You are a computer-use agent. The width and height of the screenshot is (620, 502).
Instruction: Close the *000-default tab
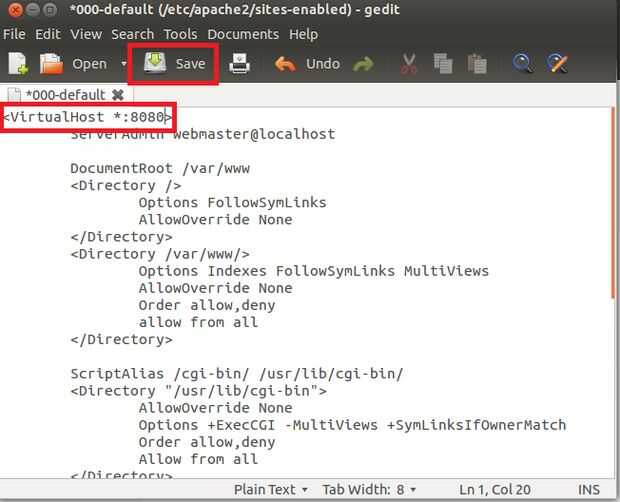118,95
